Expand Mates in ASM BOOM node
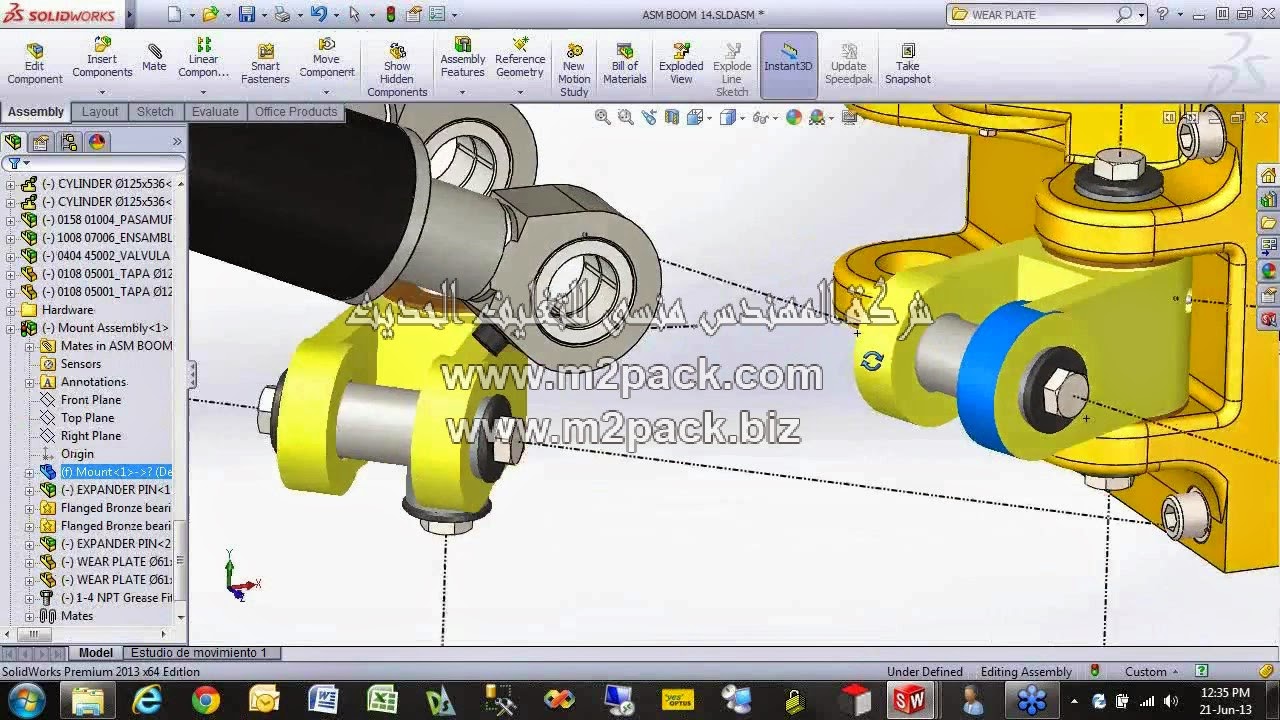 coord(29,346)
